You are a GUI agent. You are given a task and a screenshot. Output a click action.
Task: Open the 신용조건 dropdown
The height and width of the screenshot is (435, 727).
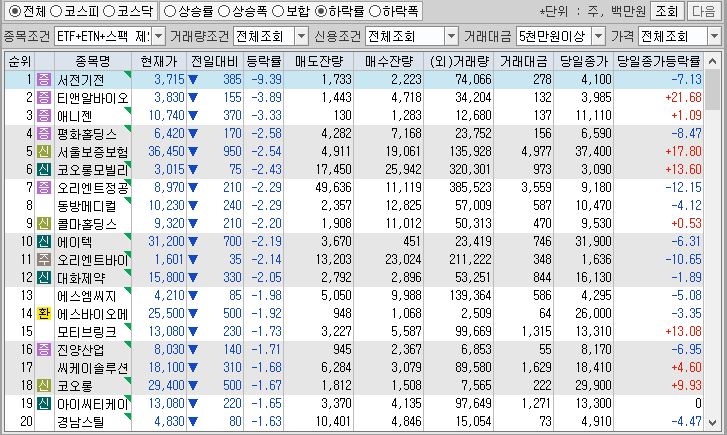click(451, 36)
